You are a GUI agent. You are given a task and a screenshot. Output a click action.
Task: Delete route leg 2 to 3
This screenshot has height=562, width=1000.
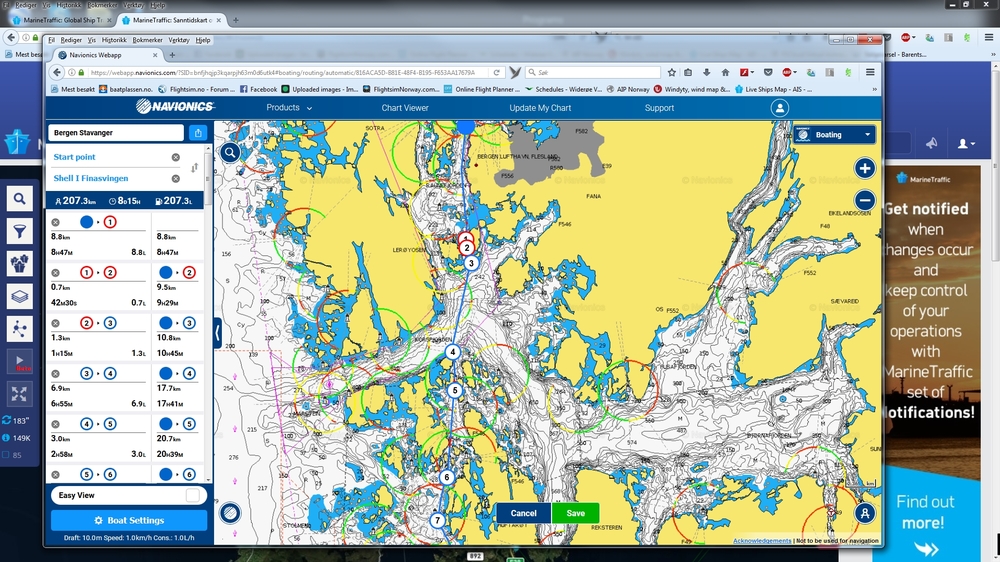pyautogui.click(x=55, y=323)
